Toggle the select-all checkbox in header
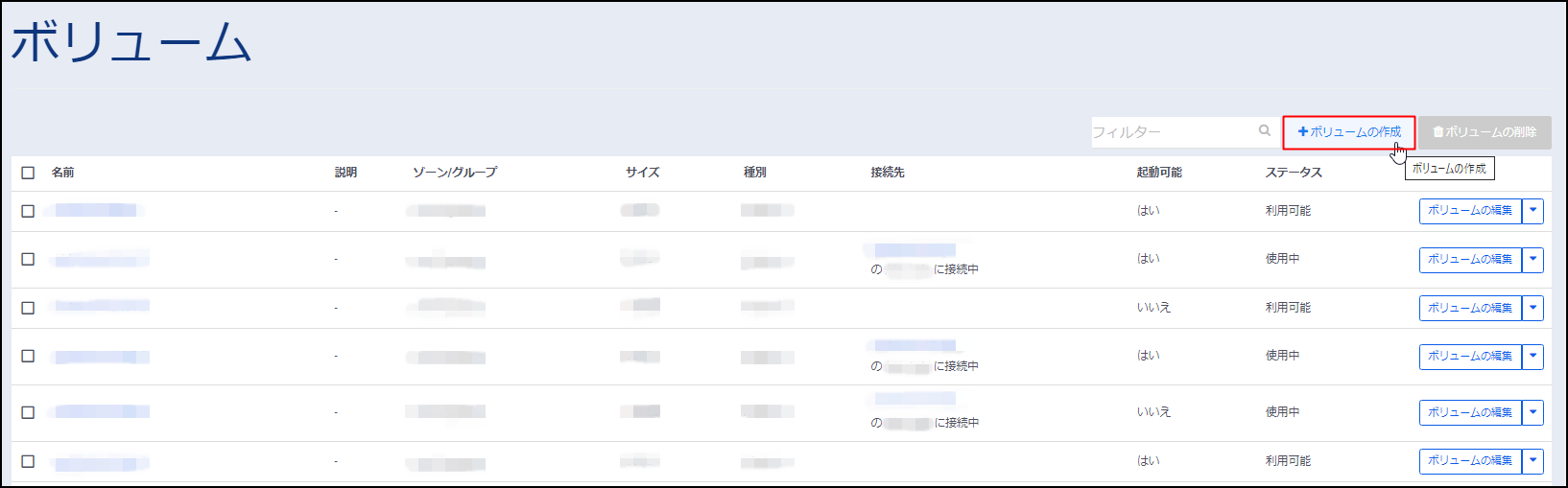 pos(28,173)
